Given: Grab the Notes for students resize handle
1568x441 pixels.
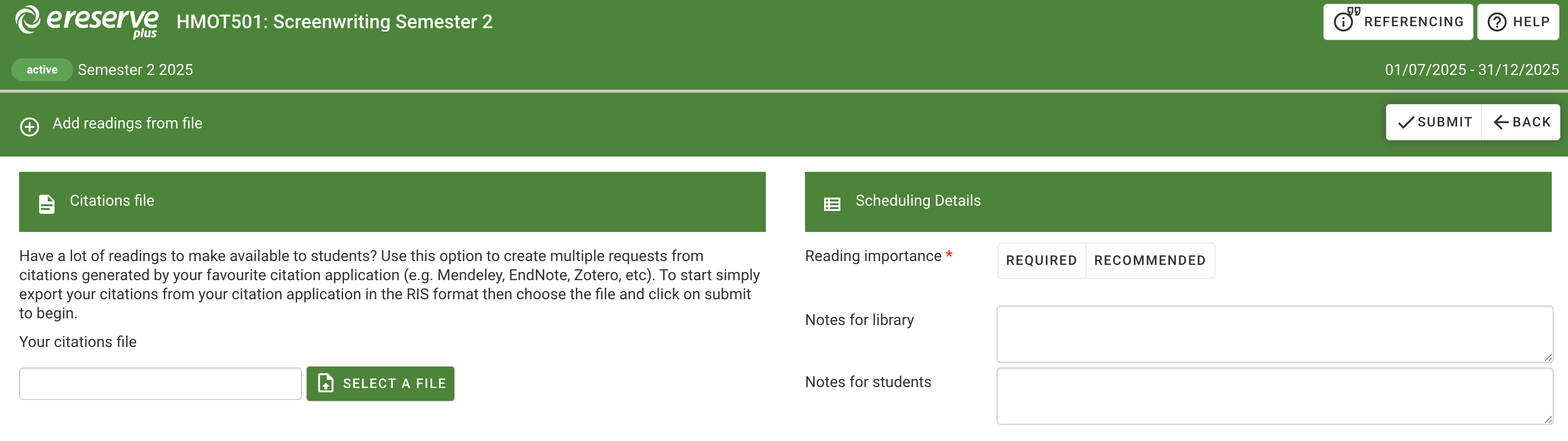Looking at the screenshot, I should point(1547,419).
